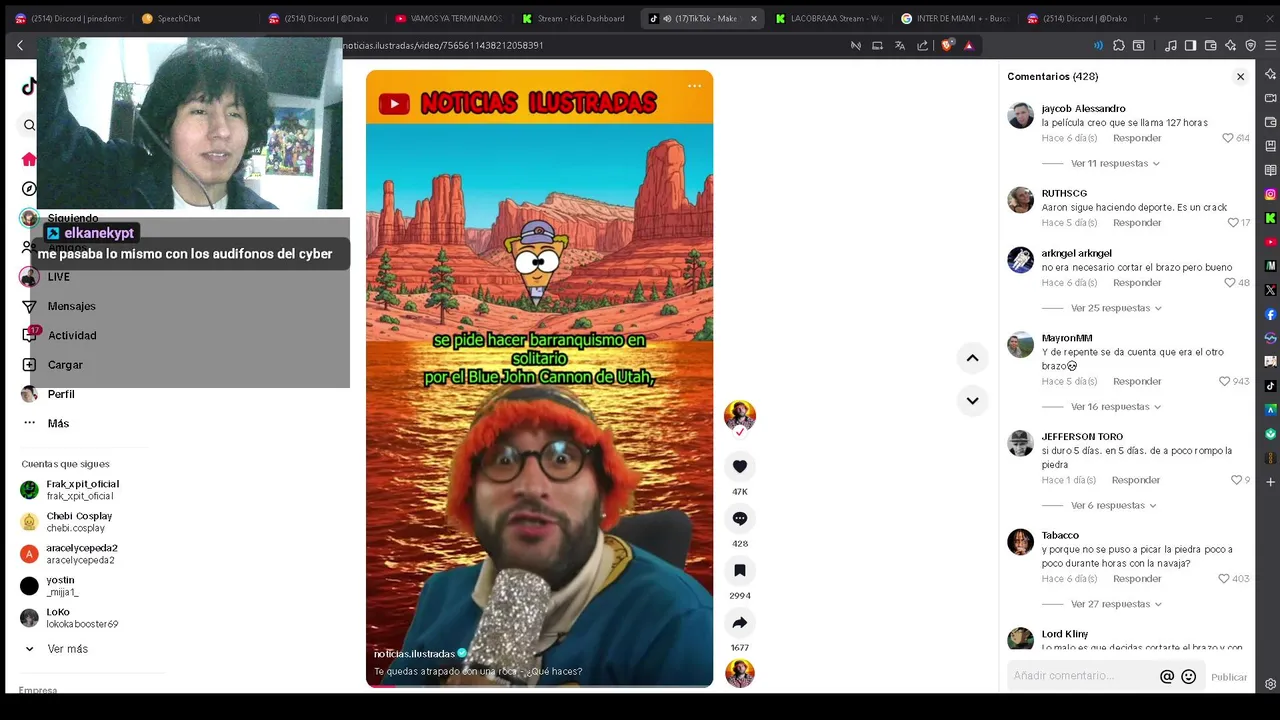Image resolution: width=1280 pixels, height=720 pixels.
Task: Expand Ver 6 respuestas
Action: pos(1112,505)
